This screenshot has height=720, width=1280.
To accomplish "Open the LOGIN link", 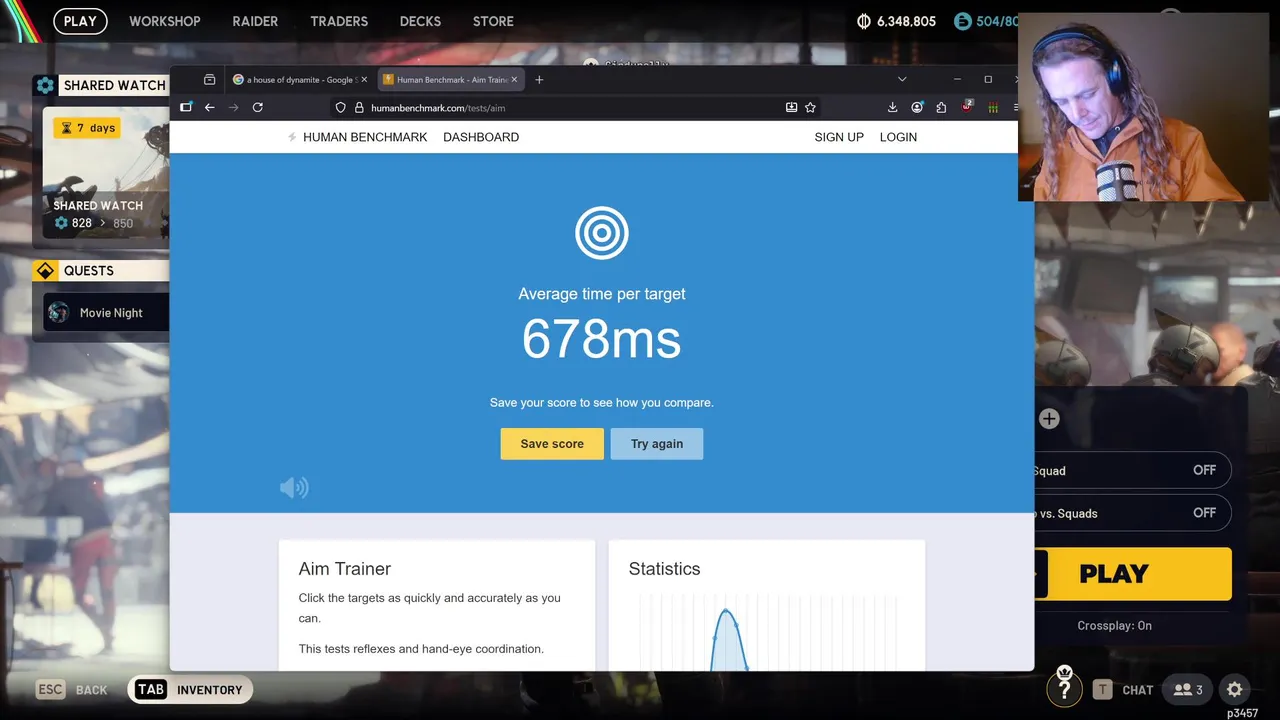I will 898,137.
